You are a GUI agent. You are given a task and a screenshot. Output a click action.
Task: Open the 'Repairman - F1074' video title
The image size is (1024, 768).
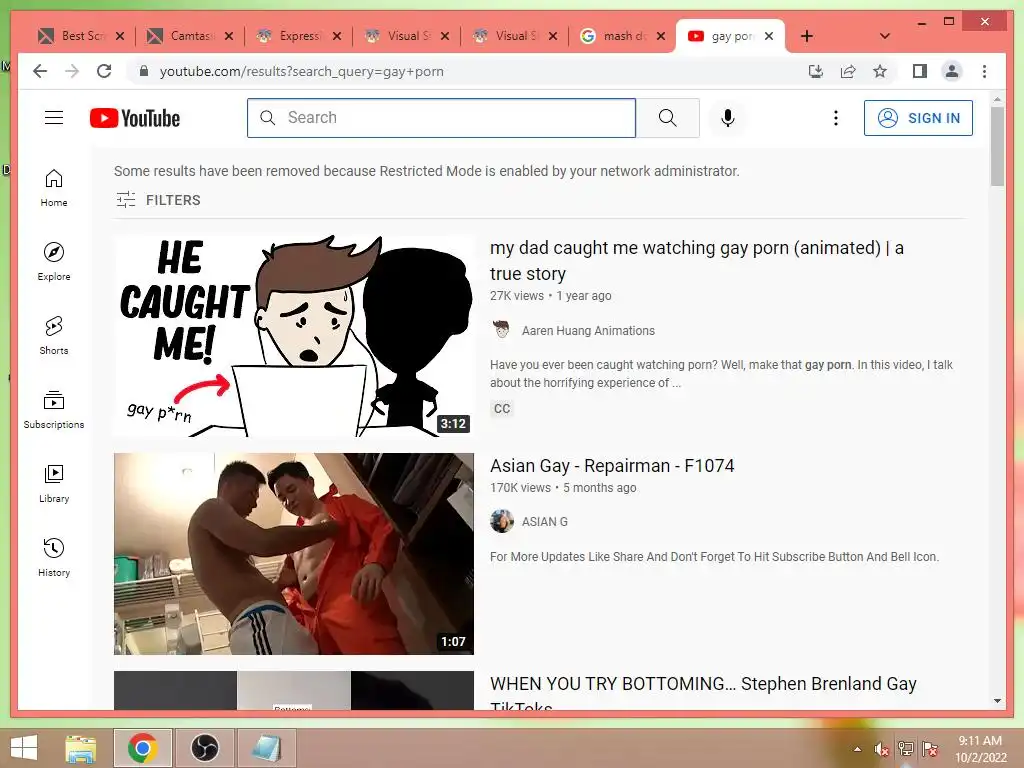[x=612, y=466]
